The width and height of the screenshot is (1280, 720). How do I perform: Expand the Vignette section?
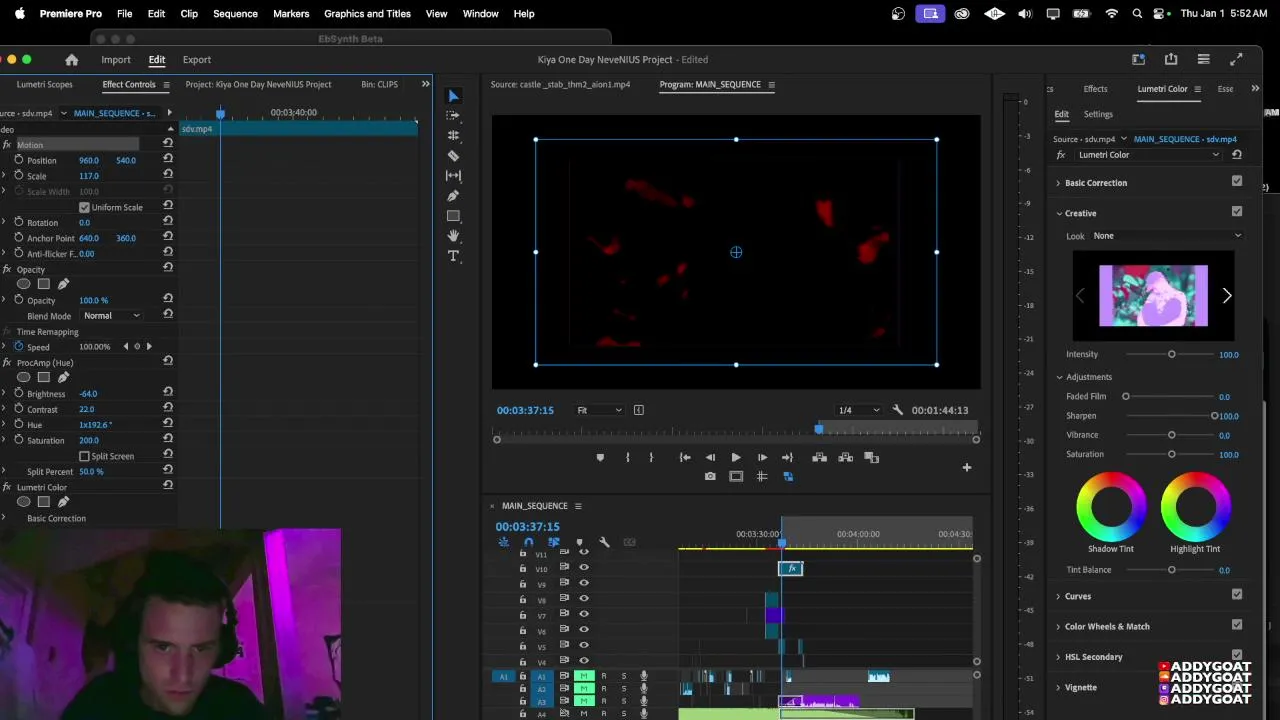coord(1058,688)
